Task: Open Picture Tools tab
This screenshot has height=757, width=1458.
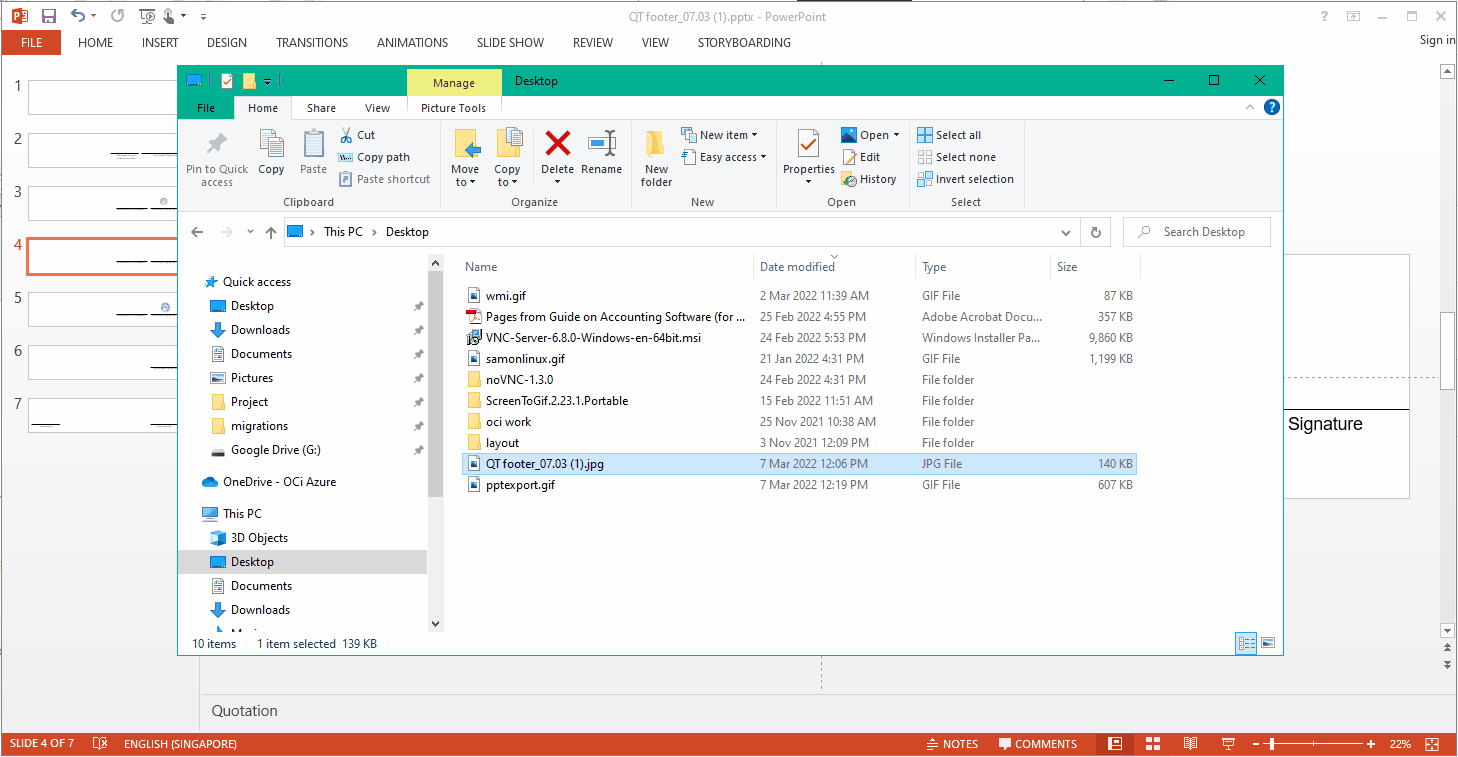Action: tap(453, 108)
